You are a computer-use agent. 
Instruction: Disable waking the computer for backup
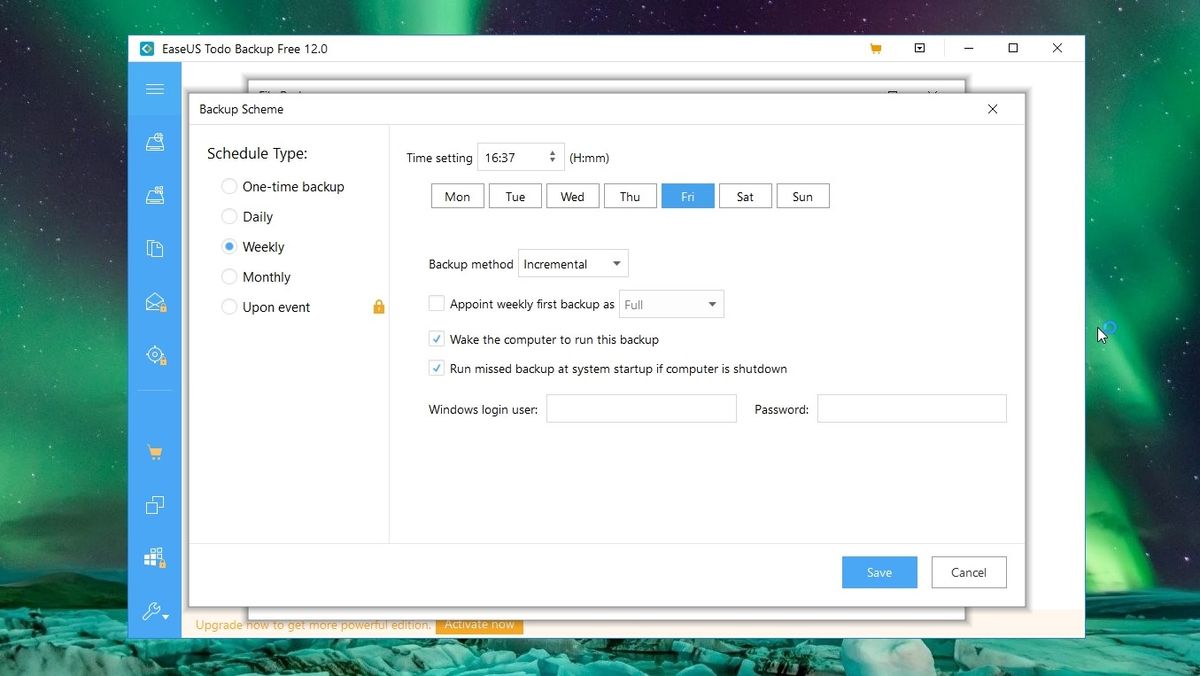tap(436, 338)
